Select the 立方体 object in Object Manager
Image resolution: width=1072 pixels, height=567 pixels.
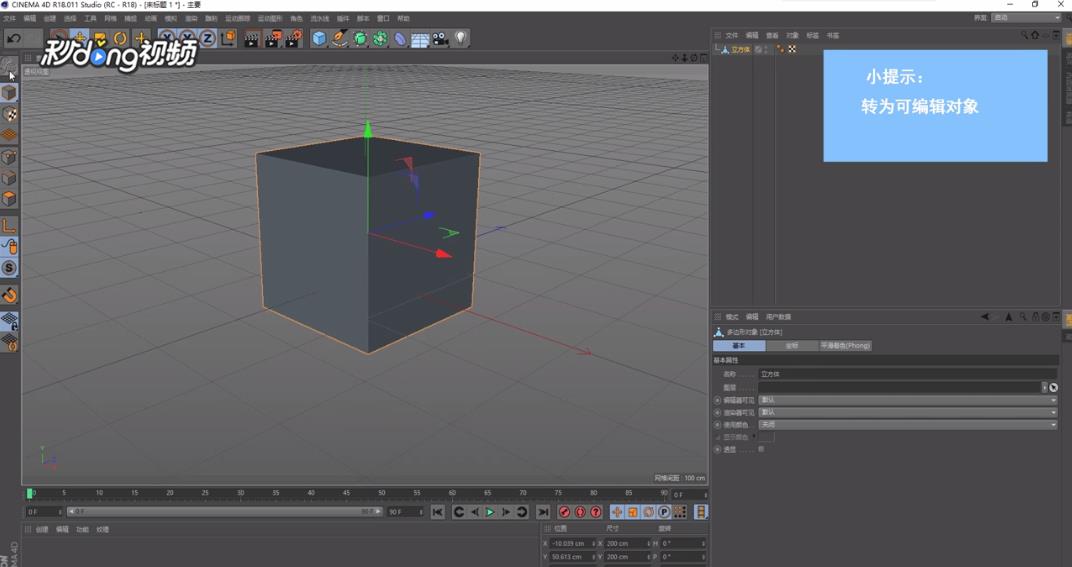[x=740, y=49]
